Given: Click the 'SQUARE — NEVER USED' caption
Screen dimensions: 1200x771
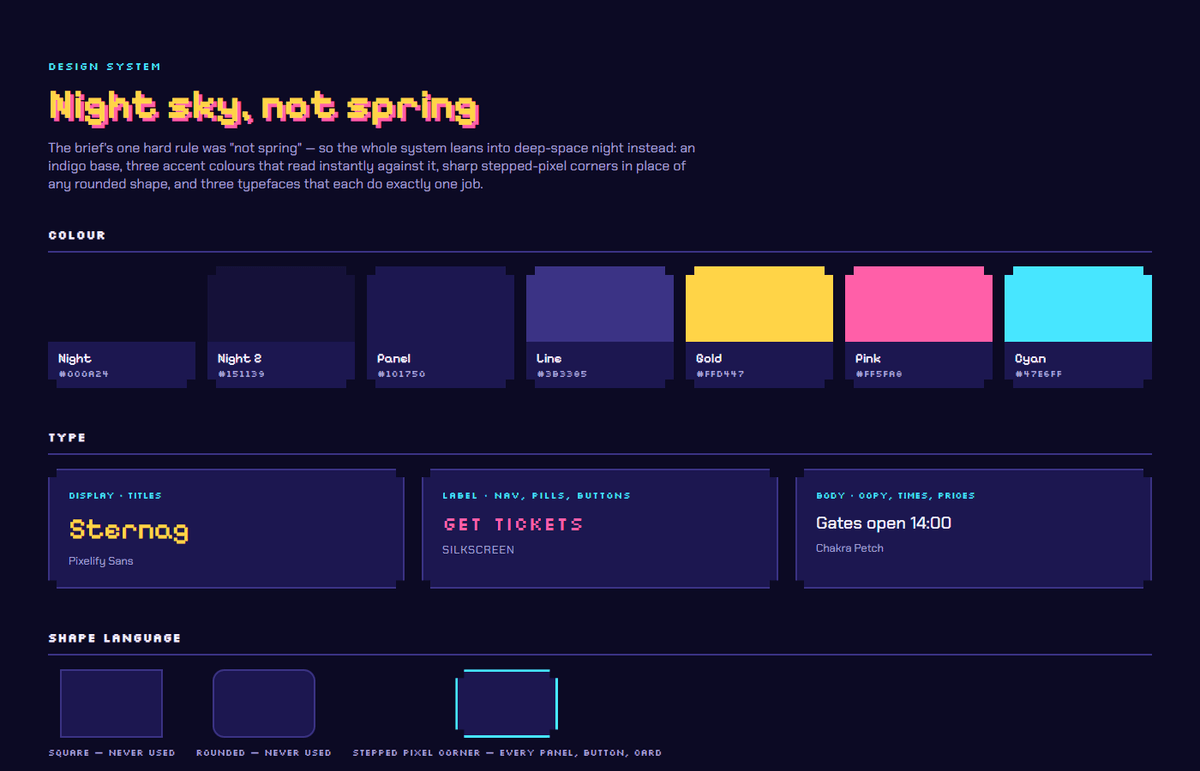Looking at the screenshot, I should coord(112,753).
